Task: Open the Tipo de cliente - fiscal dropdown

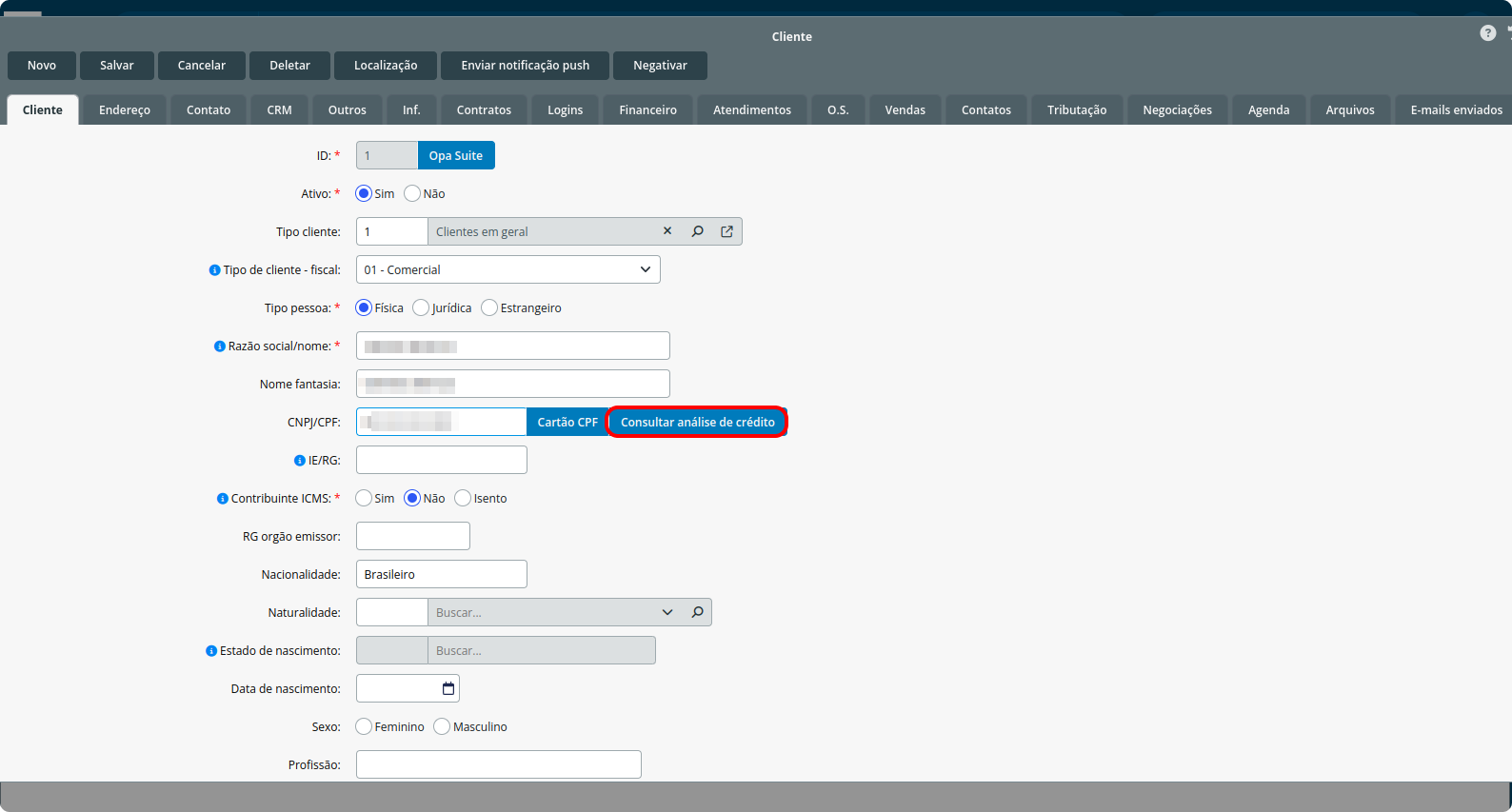Action: [x=507, y=269]
